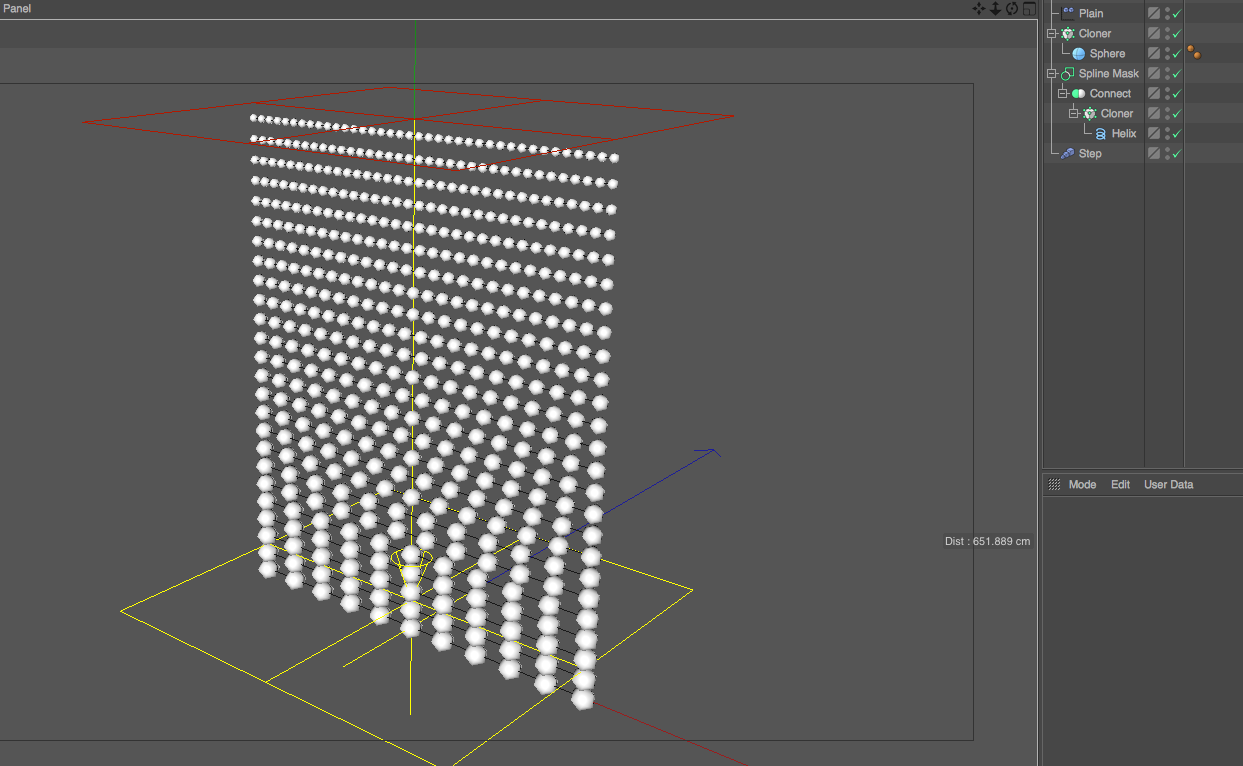Open the Mode menu in the Attribute Manager
Viewport: 1243px width, 766px height.
(1083, 484)
